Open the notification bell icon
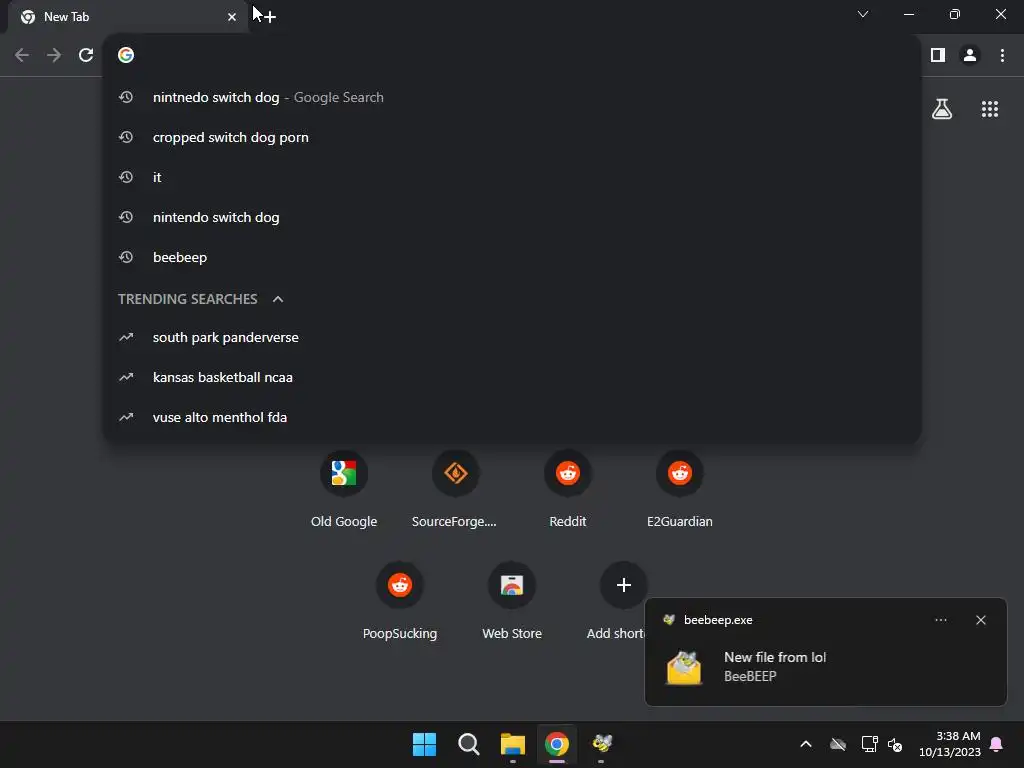The height and width of the screenshot is (768, 1024). coord(997,744)
